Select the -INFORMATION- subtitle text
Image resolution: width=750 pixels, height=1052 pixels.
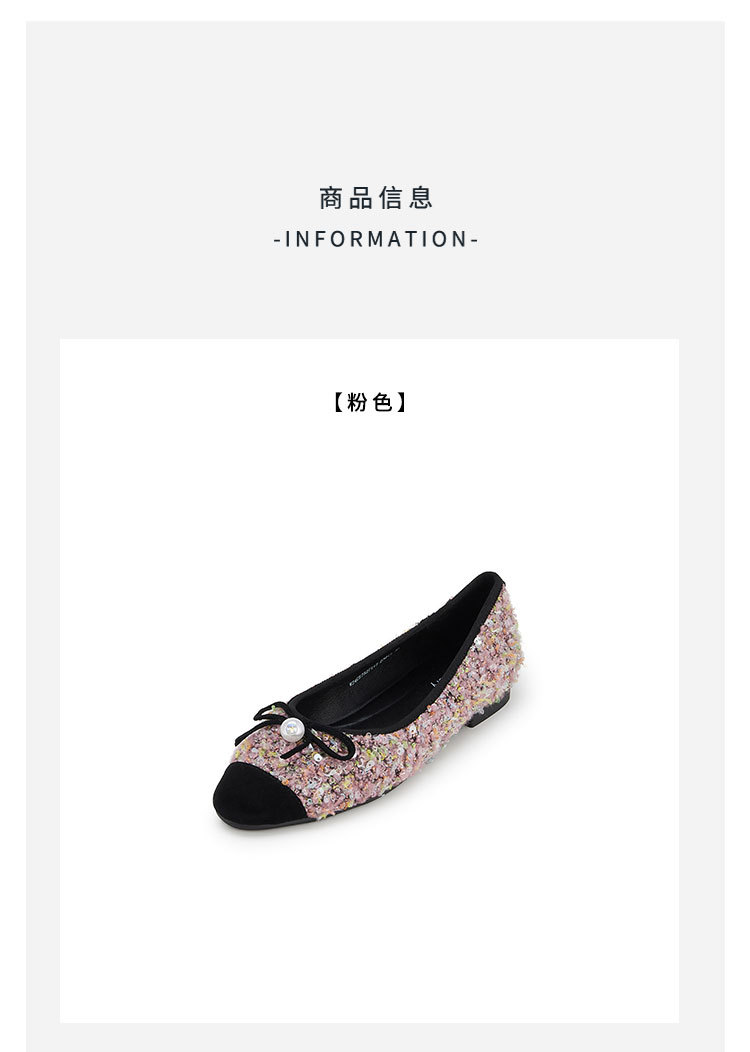click(x=375, y=239)
